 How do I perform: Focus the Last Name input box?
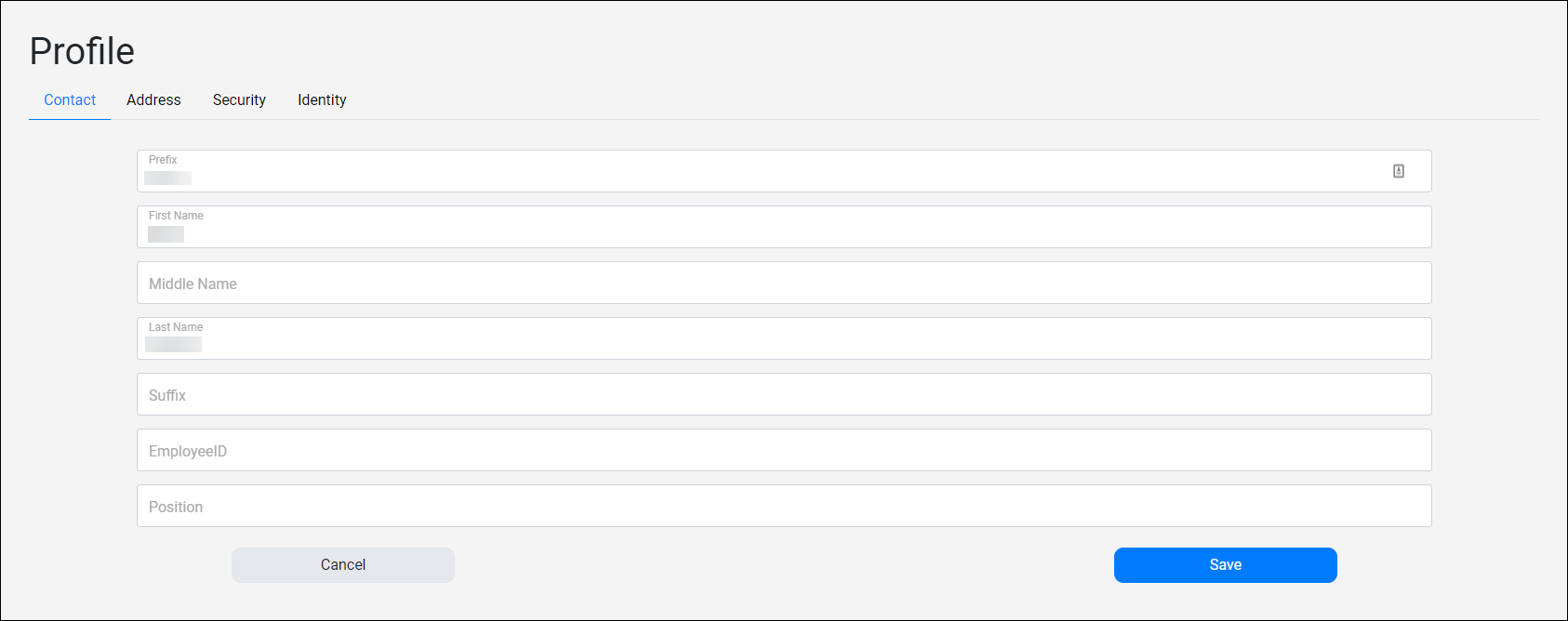click(784, 338)
